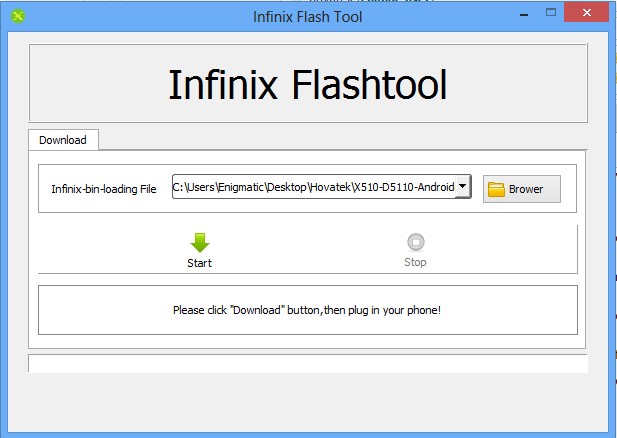The image size is (617, 438).
Task: Maximize the Infinix Flash Tool window
Action: tap(551, 13)
